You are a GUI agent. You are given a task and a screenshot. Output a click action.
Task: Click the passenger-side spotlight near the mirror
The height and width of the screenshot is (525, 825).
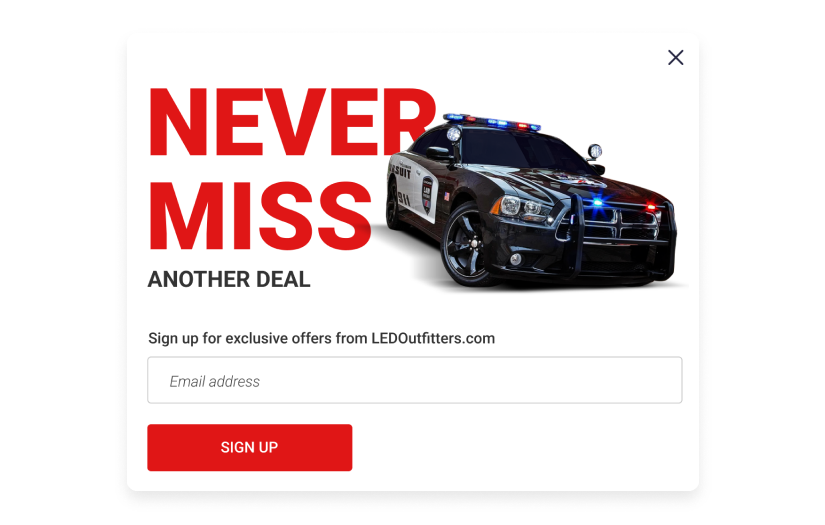click(595, 151)
